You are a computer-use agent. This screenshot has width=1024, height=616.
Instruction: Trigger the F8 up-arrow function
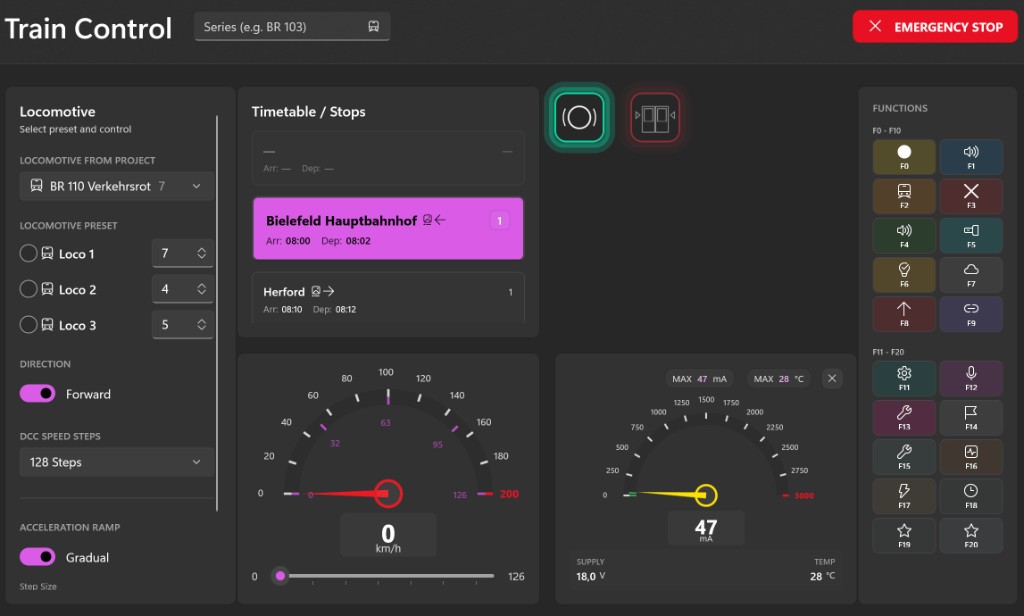tap(904, 314)
